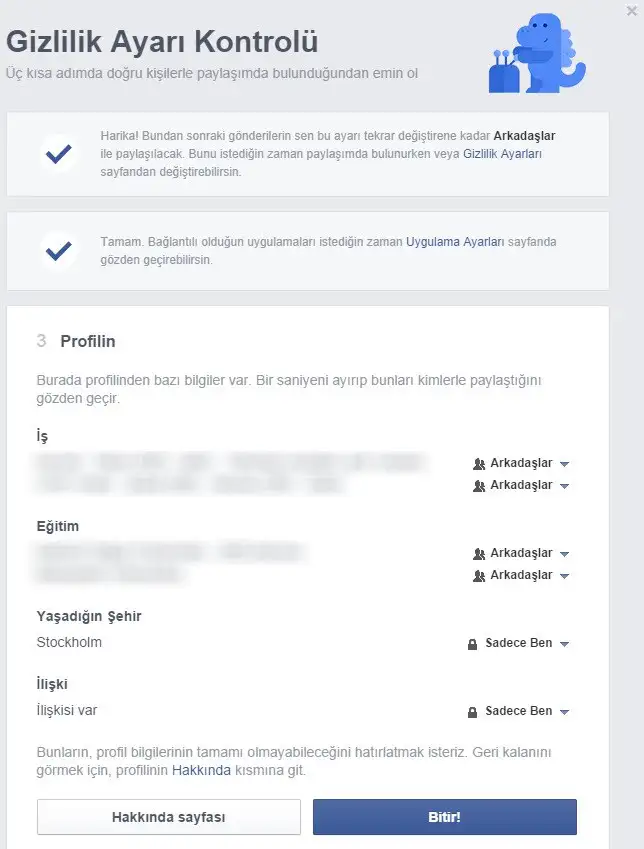The width and height of the screenshot is (644, 849).
Task: Click the Bitir! button
Action: [445, 817]
